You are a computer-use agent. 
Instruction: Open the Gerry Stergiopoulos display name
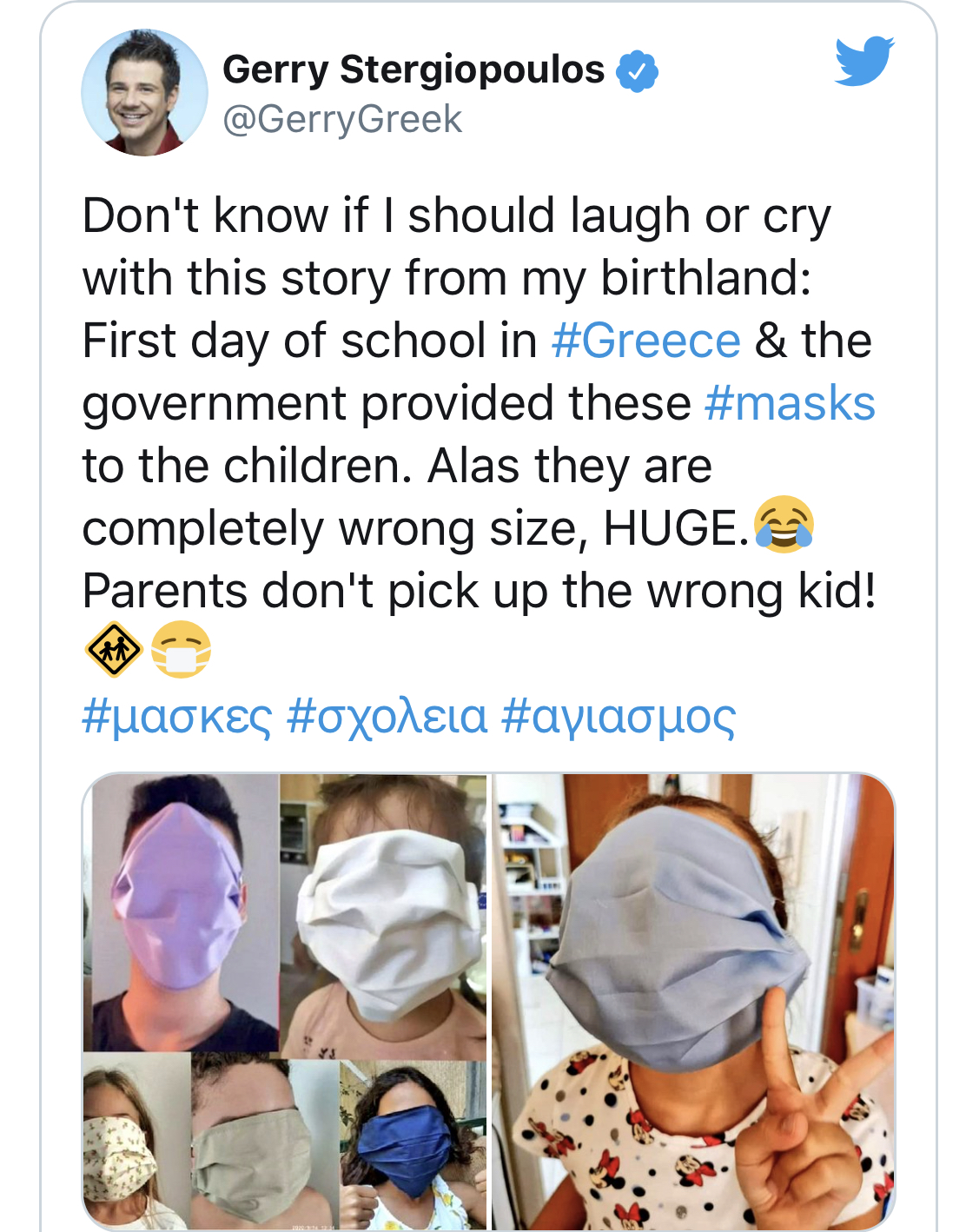tap(414, 70)
